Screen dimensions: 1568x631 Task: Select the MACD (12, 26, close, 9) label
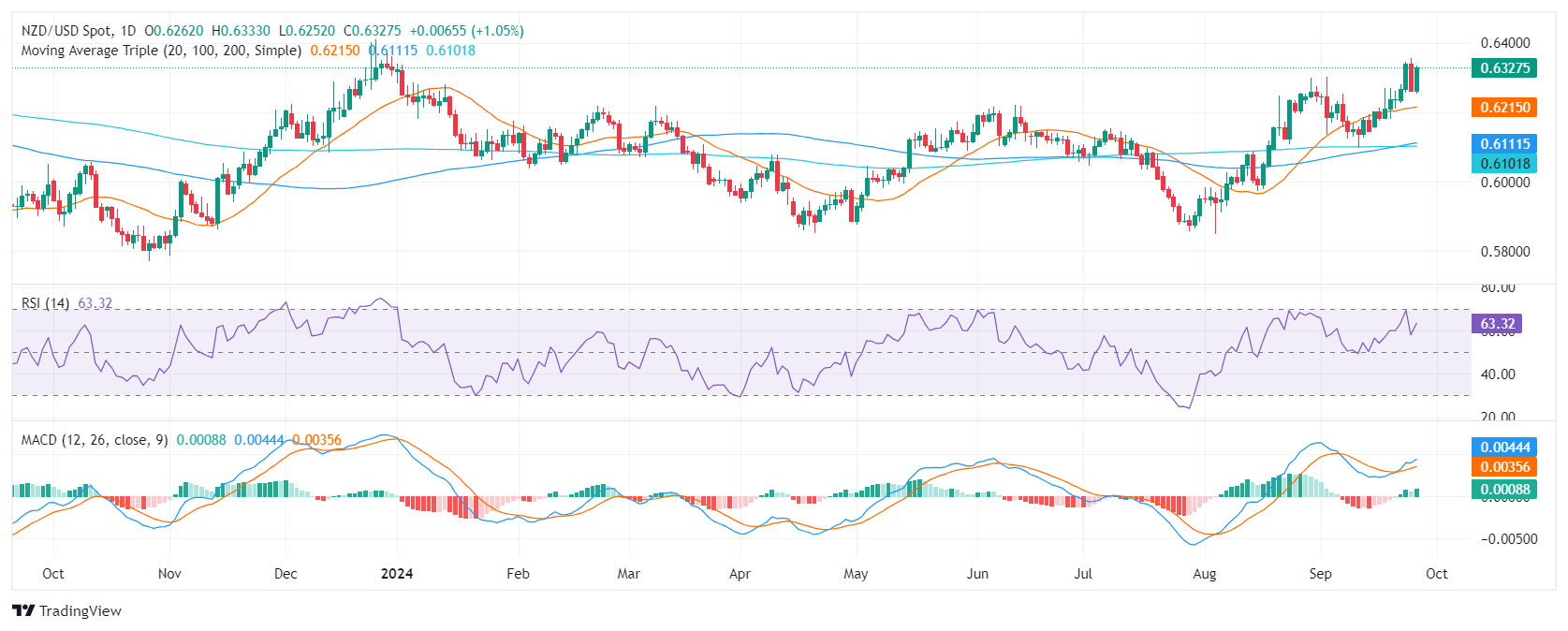click(x=95, y=440)
